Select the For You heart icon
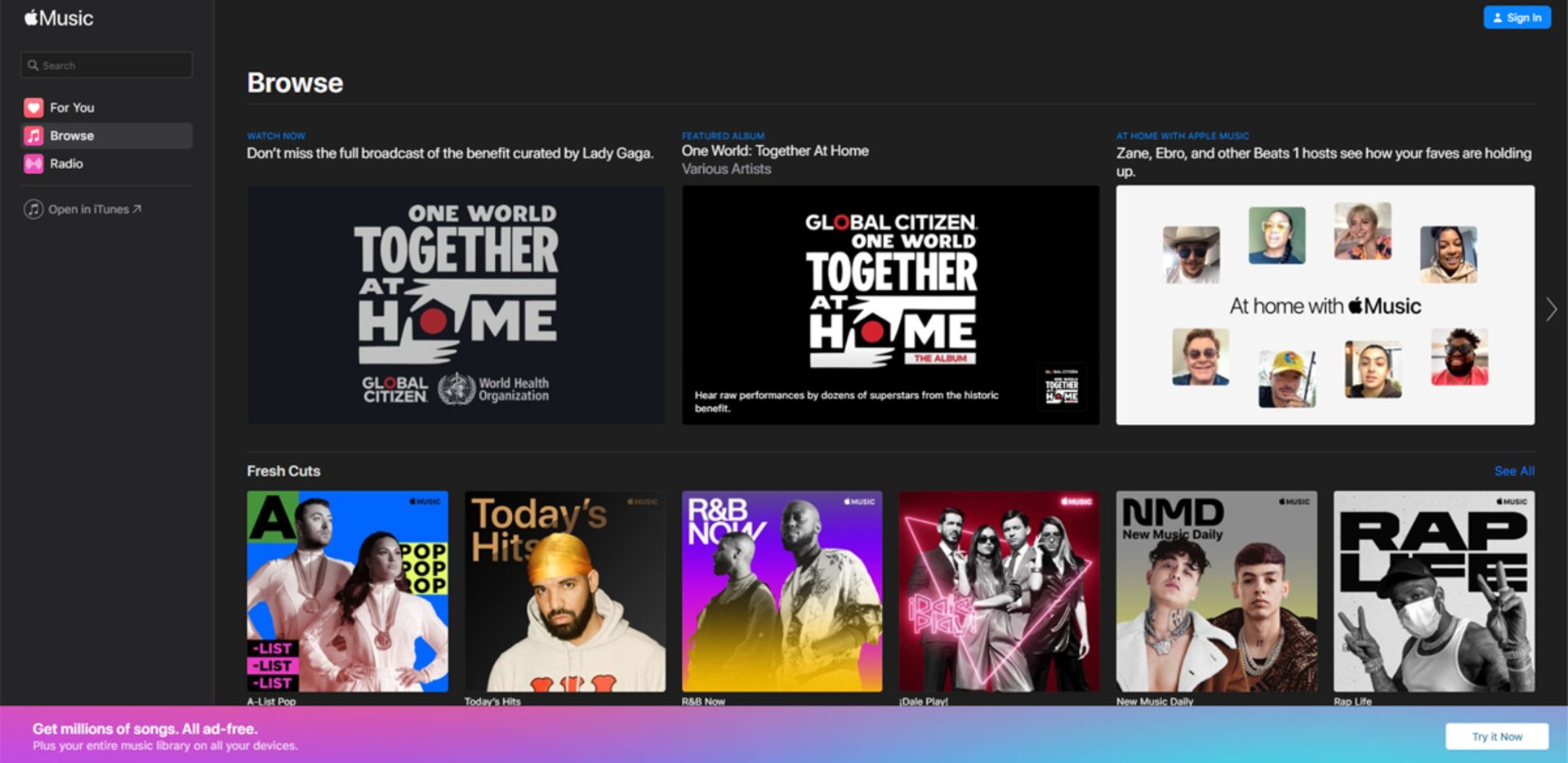Screen dimensions: 1568x763 (33, 107)
